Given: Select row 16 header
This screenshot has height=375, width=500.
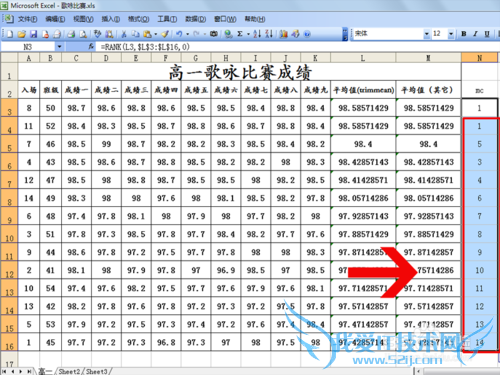Looking at the screenshot, I should pyautogui.click(x=9, y=342).
